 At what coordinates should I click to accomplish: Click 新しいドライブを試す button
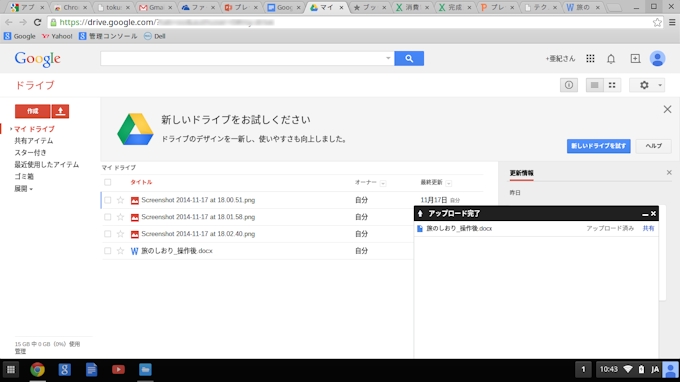pyautogui.click(x=598, y=146)
